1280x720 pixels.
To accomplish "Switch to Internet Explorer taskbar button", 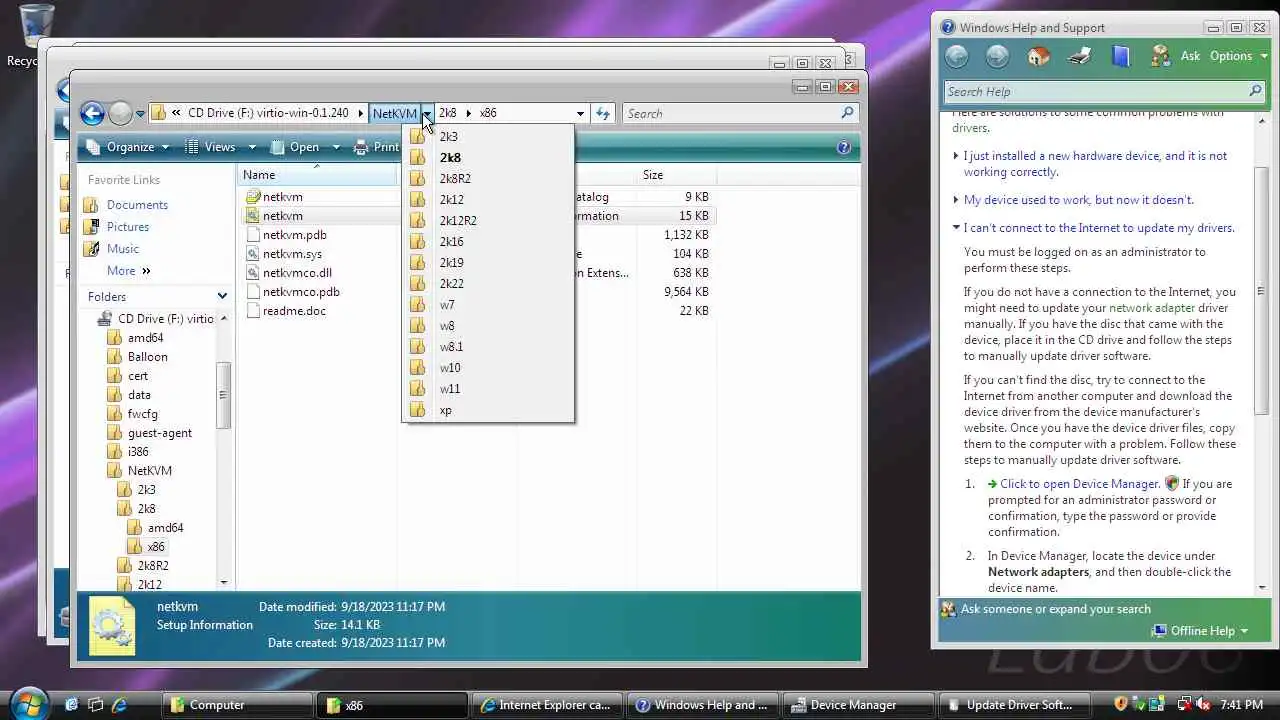I will point(547,705).
